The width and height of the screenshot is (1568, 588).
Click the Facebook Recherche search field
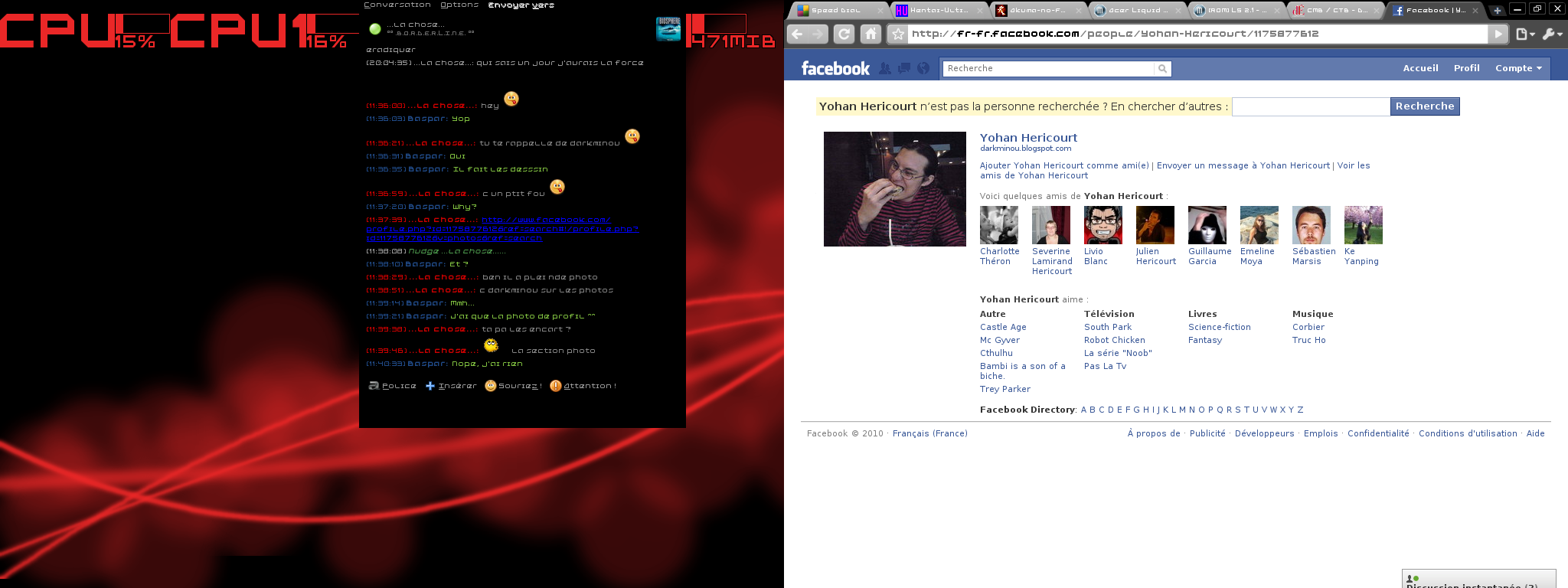tap(1048, 68)
